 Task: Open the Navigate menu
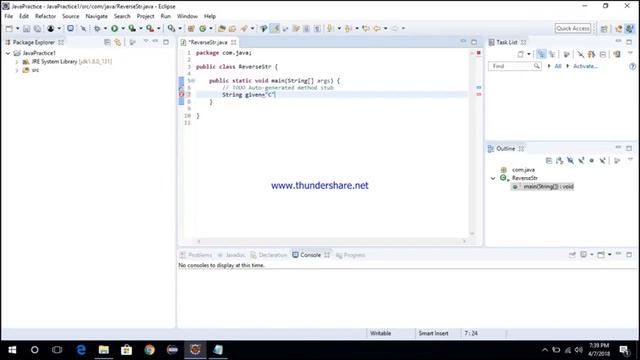pyautogui.click(x=96, y=16)
